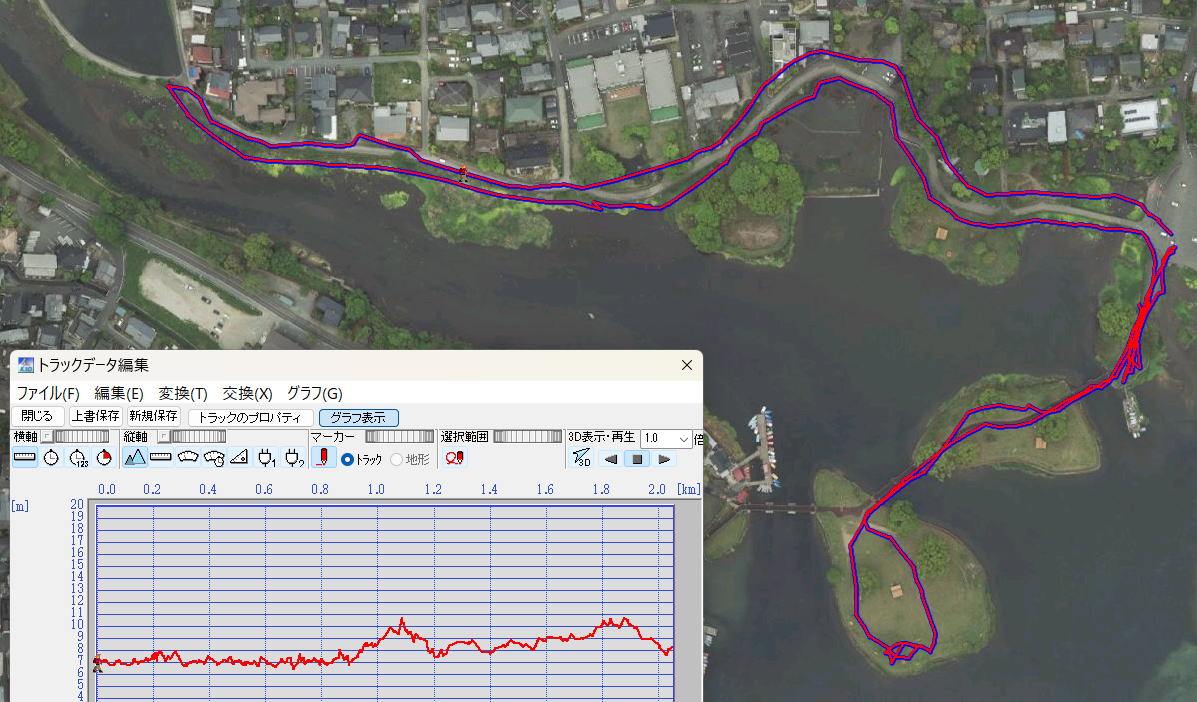1197x702 pixels.
Task: Open the 3D display icon
Action: 581,459
